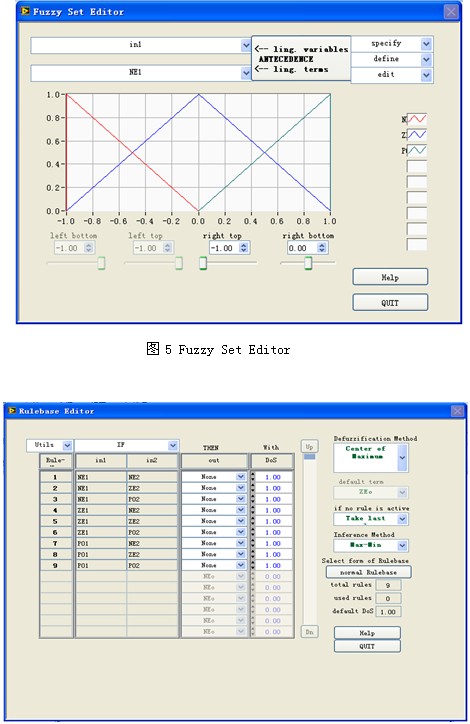Click the right bottom slider handle
The height and width of the screenshot is (724, 470).
click(308, 263)
